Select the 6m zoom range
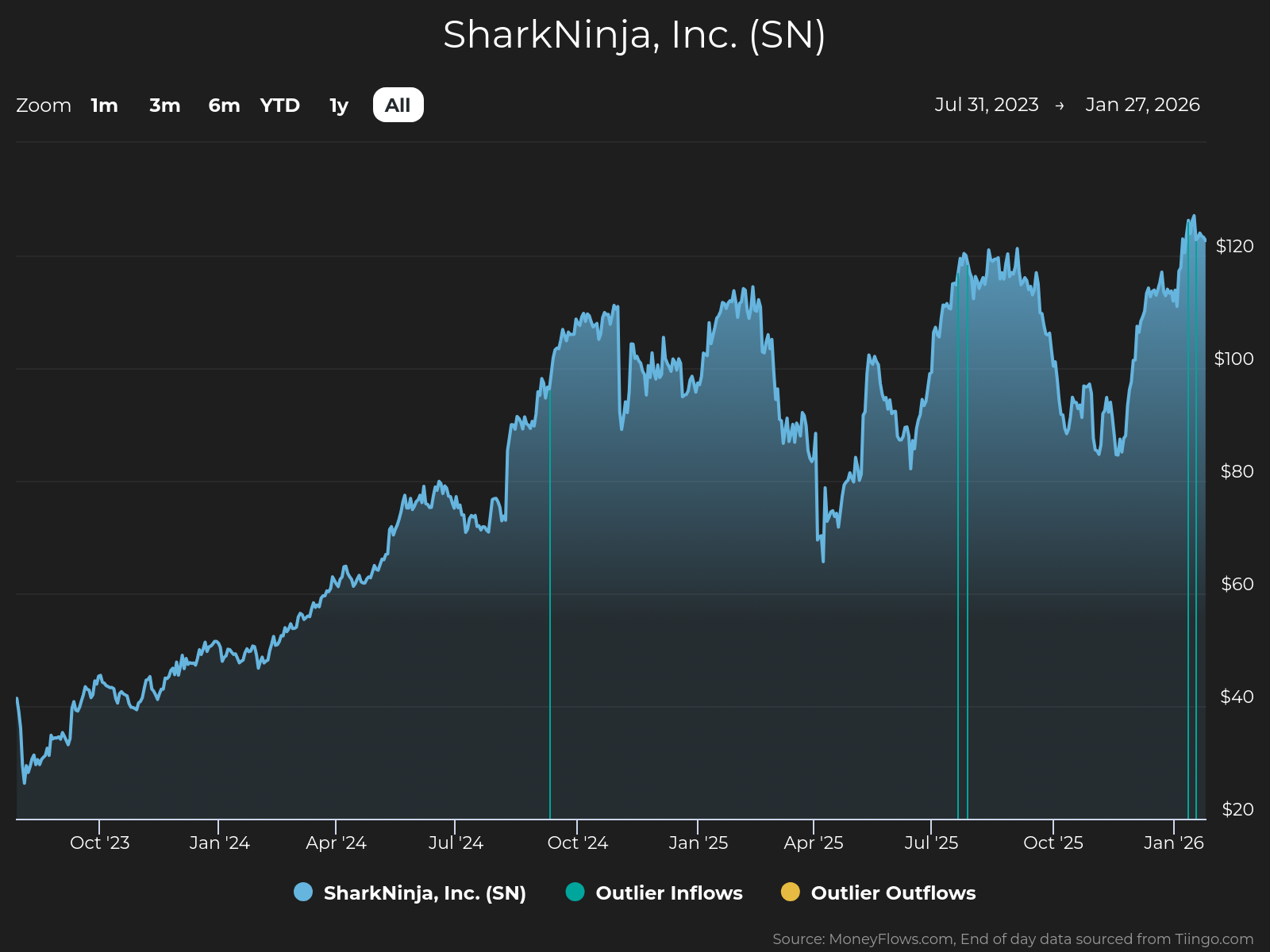Screen dimensions: 1270x952 pos(224,106)
